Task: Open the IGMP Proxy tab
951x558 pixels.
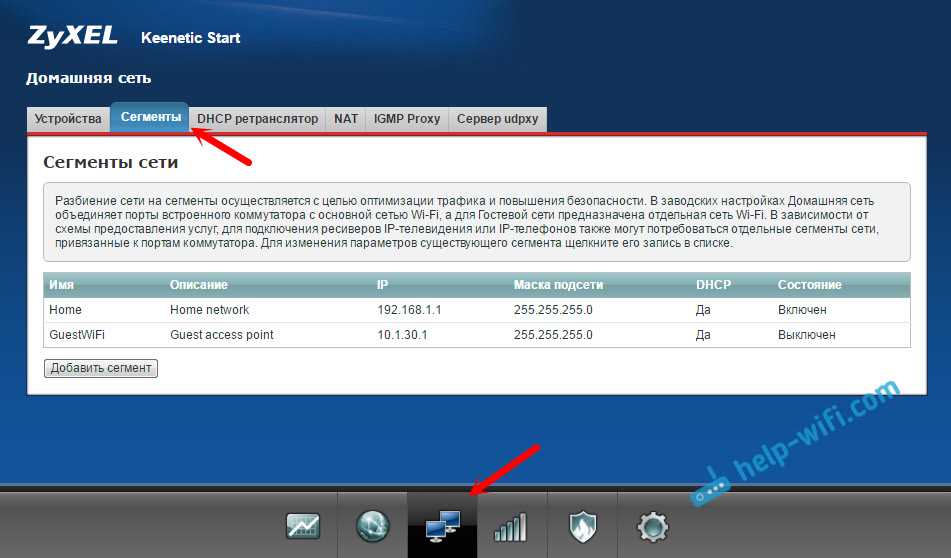Action: 407,119
